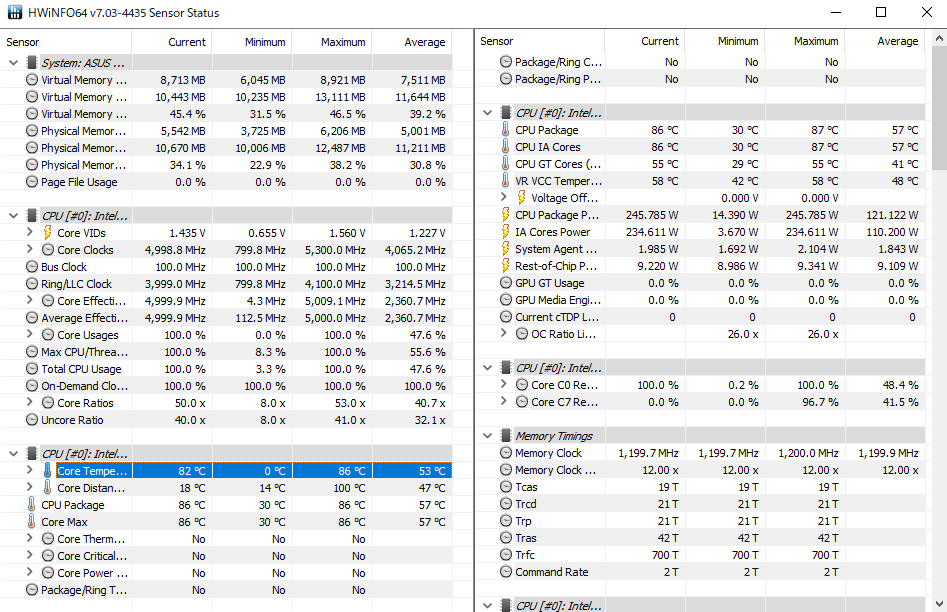Click the scrollbar down arrow on the right panel
947x612 pixels.
(x=939, y=604)
